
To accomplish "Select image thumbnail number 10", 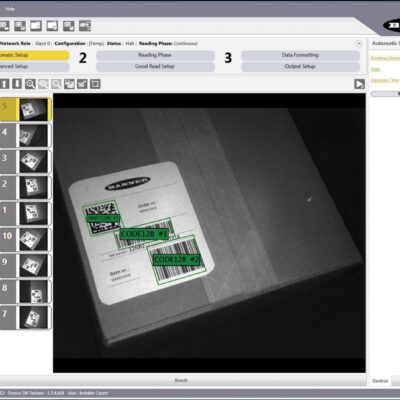I will point(26,239).
